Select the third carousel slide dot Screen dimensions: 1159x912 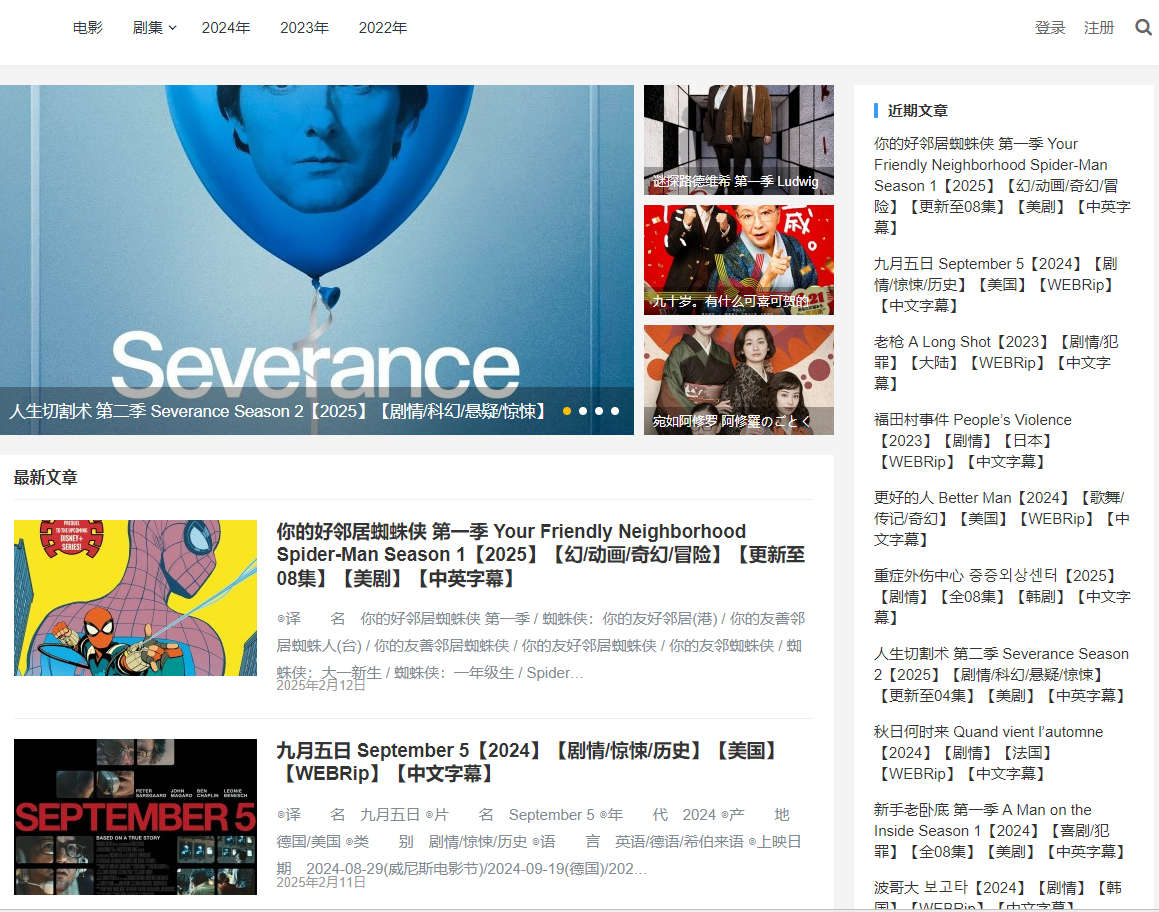coord(599,411)
